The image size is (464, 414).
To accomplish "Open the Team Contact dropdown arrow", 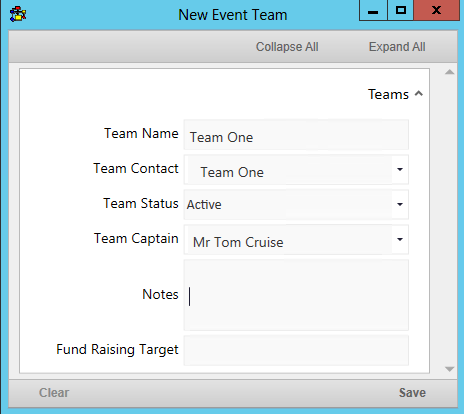I will [x=400, y=169].
